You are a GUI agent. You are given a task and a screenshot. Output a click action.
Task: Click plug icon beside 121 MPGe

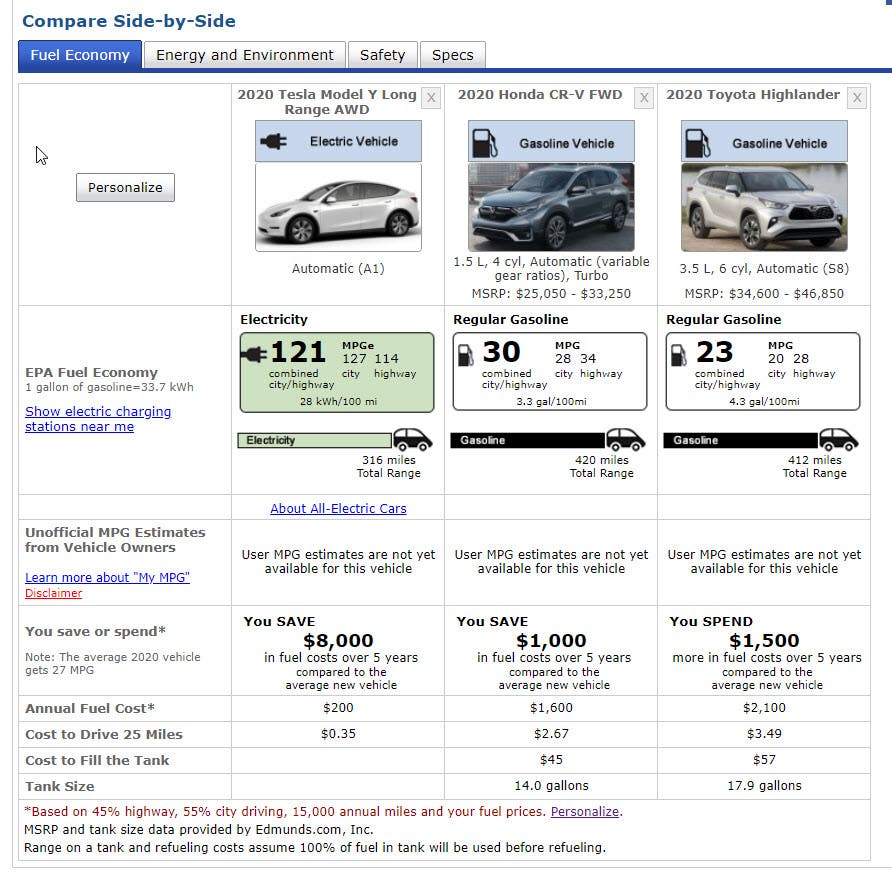(254, 355)
